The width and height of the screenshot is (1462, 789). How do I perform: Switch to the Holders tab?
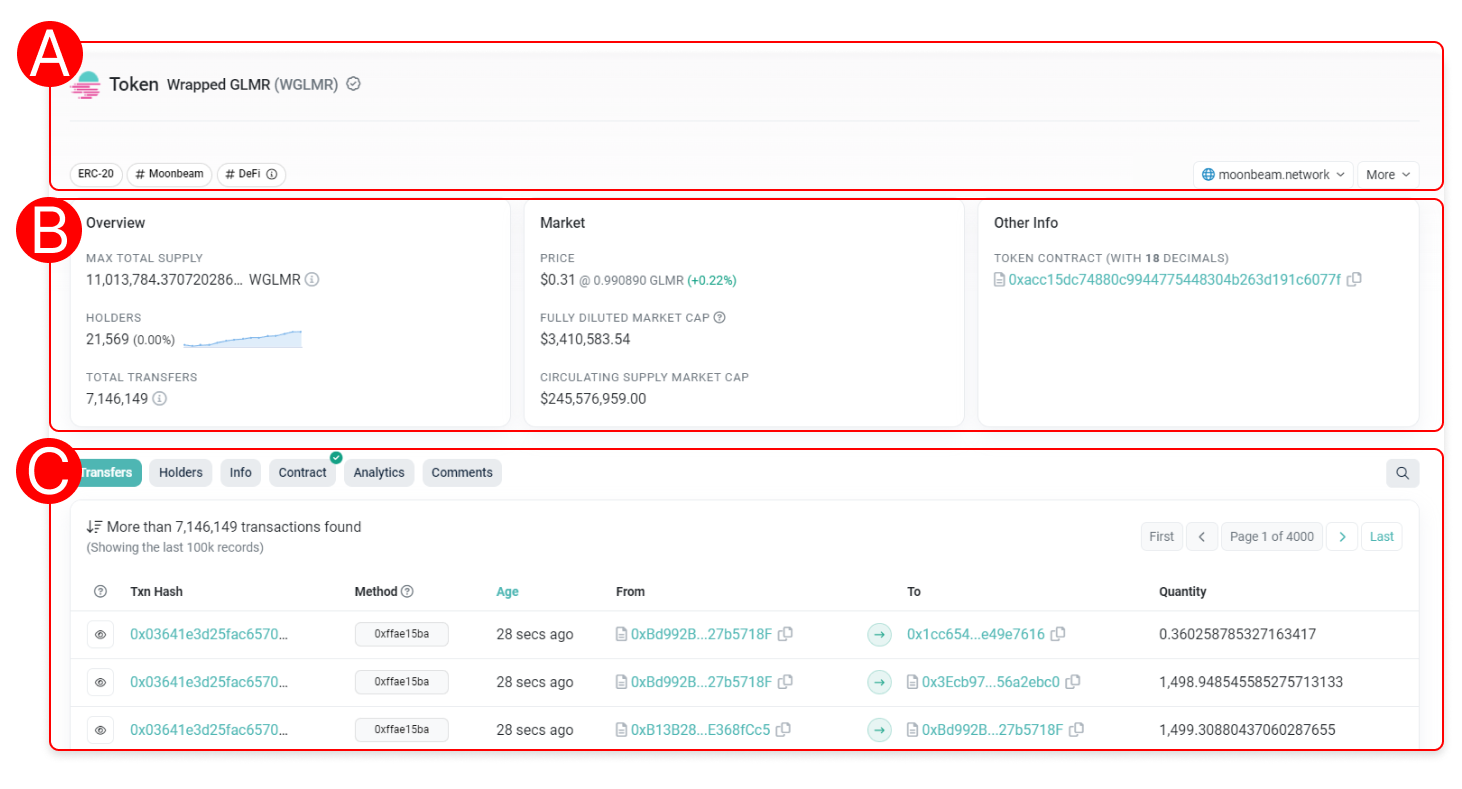point(180,473)
